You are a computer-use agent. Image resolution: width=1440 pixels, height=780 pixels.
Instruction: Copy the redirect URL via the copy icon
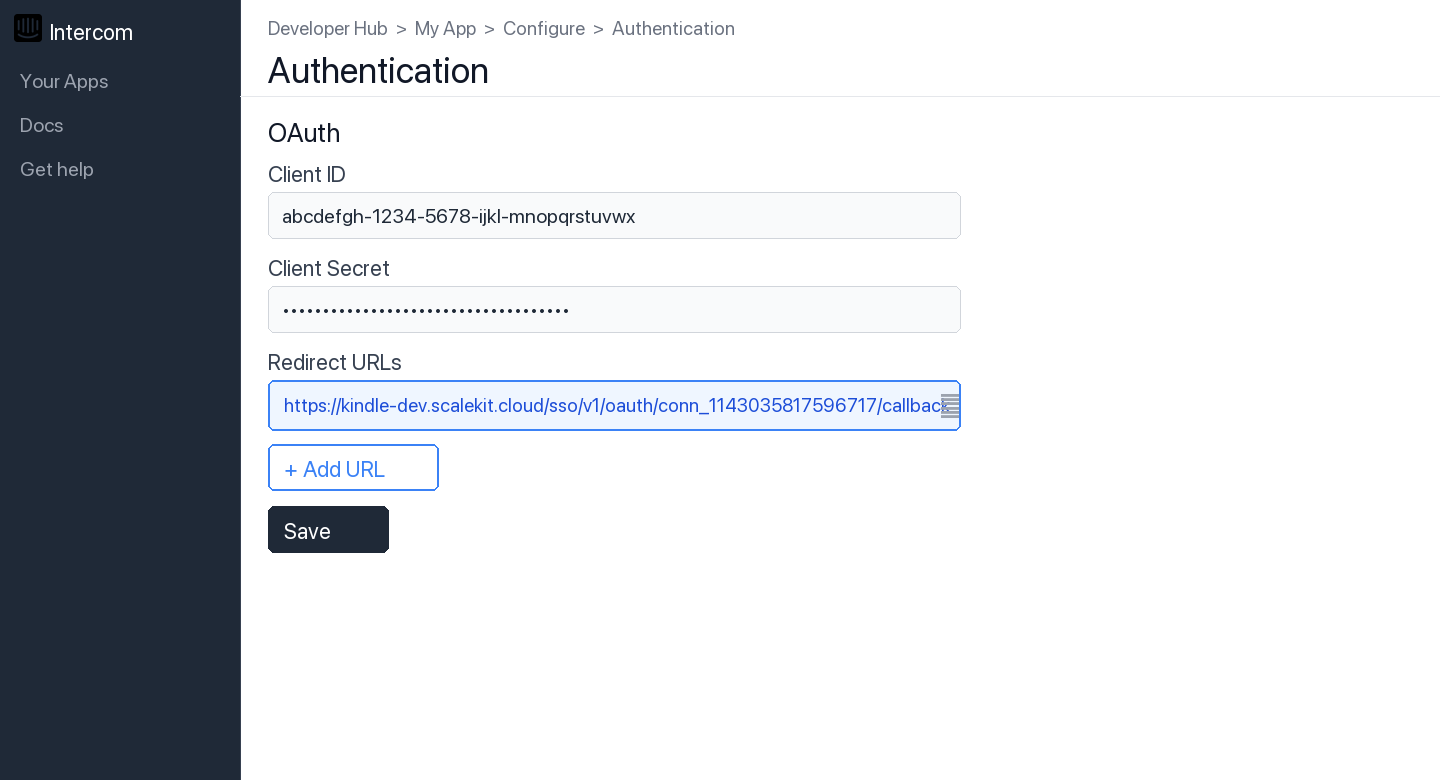pos(949,405)
